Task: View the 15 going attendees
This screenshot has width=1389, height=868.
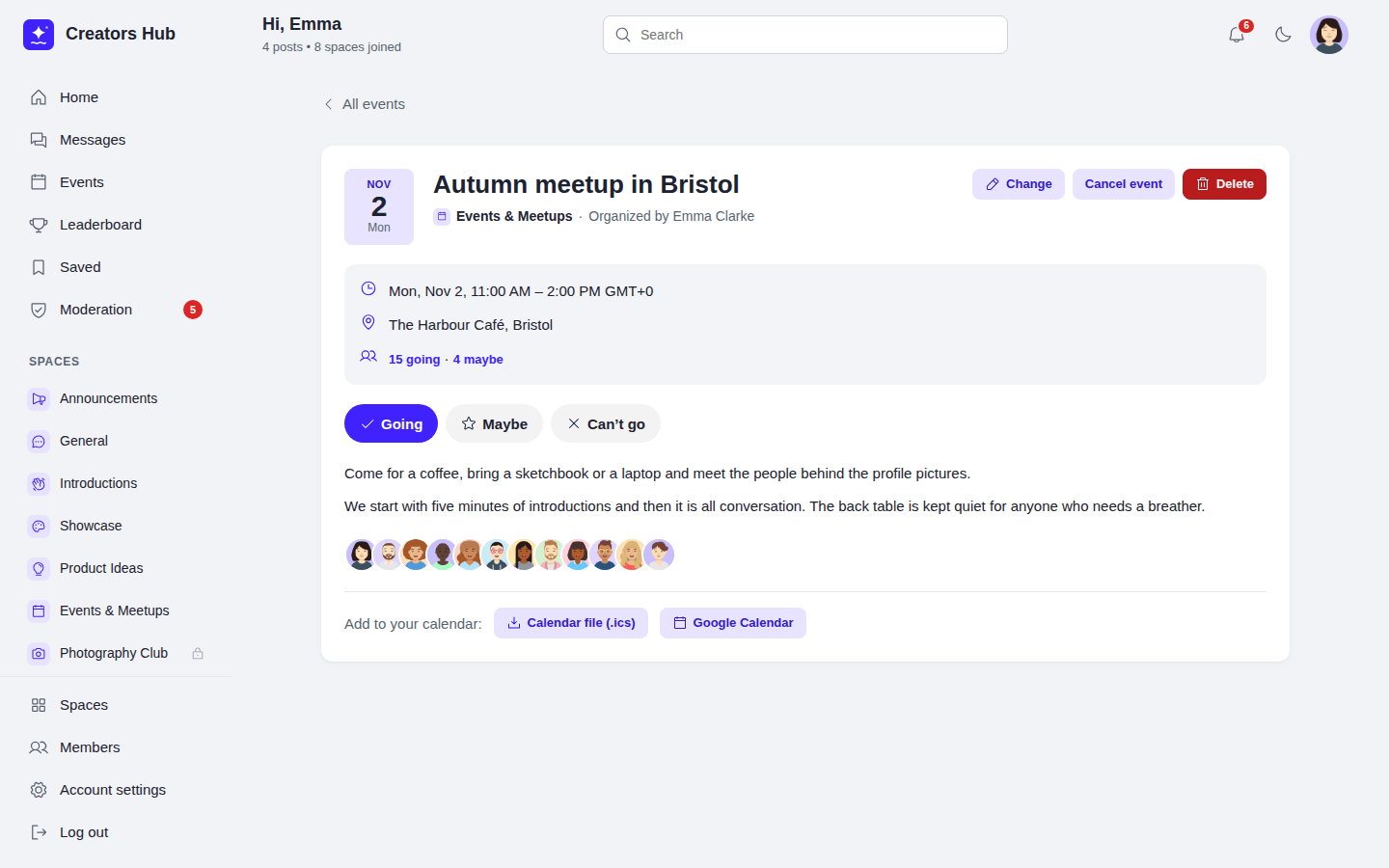Action: click(x=414, y=360)
